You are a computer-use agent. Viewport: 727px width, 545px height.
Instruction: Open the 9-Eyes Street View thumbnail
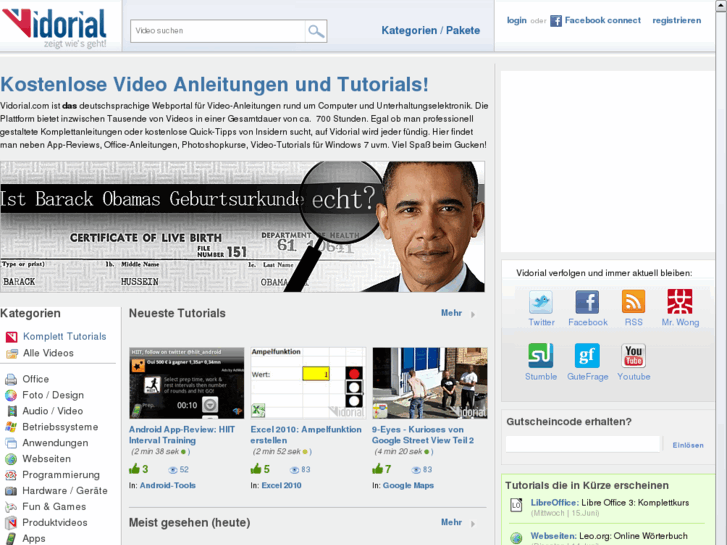[430, 383]
